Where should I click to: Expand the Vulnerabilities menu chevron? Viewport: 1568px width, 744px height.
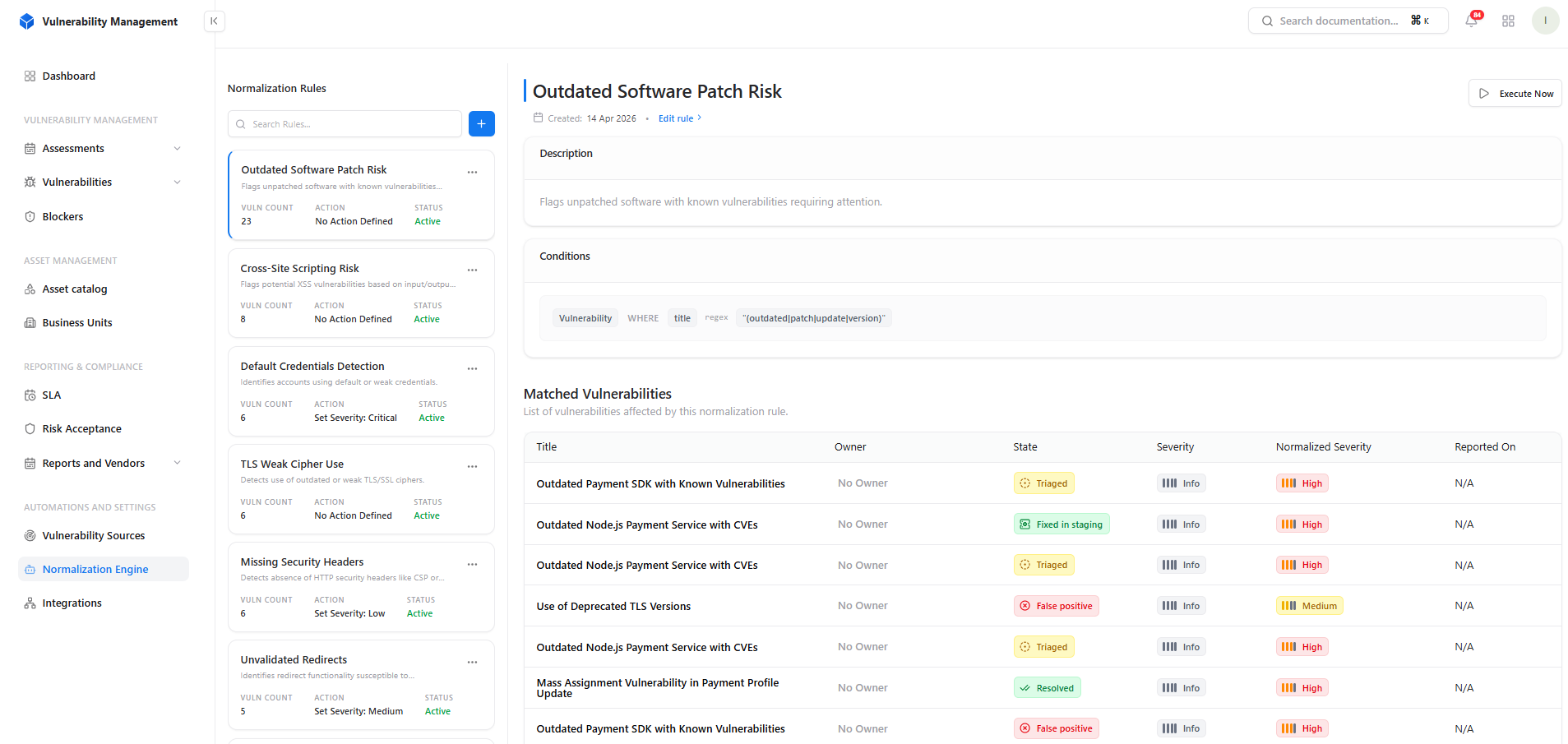point(178,183)
